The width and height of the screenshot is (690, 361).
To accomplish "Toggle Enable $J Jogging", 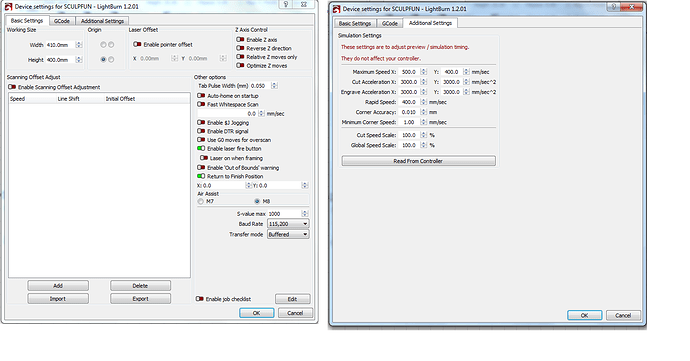I will pos(201,123).
